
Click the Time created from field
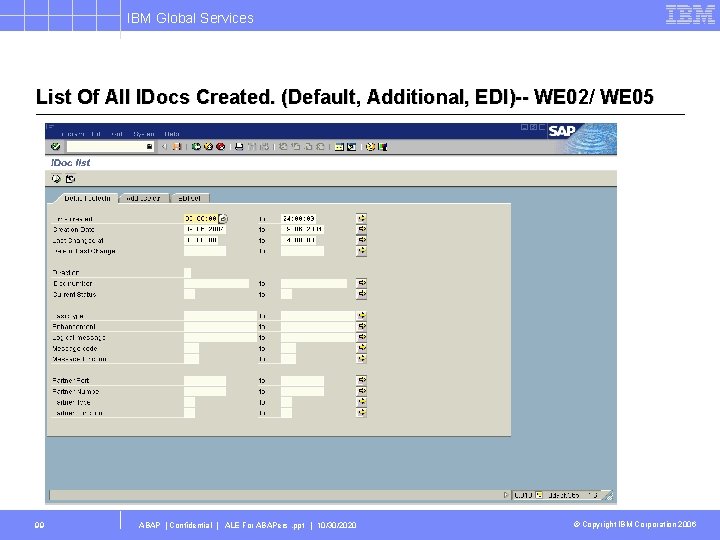tap(201, 219)
